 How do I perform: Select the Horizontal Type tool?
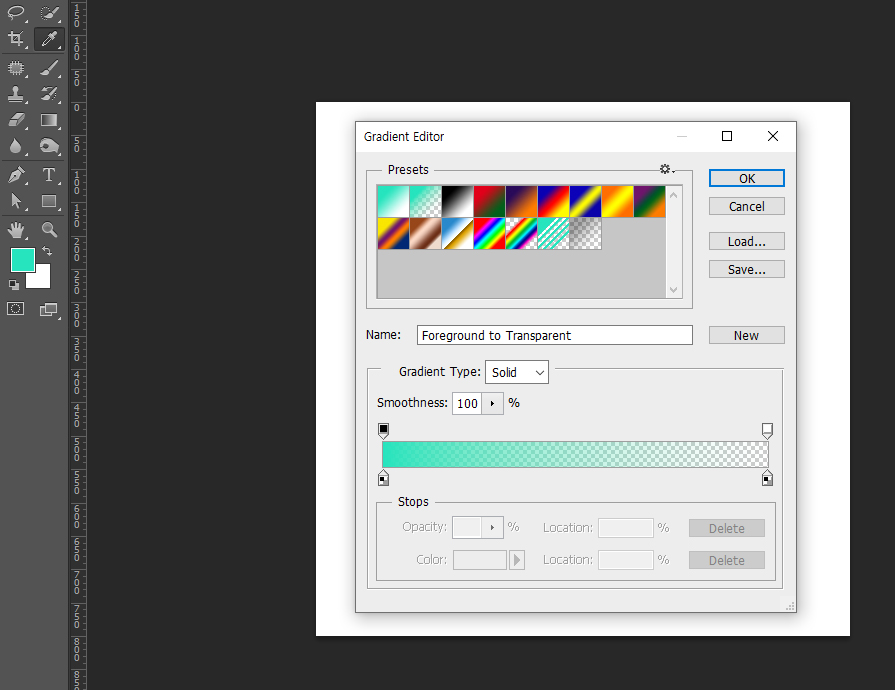[x=48, y=175]
